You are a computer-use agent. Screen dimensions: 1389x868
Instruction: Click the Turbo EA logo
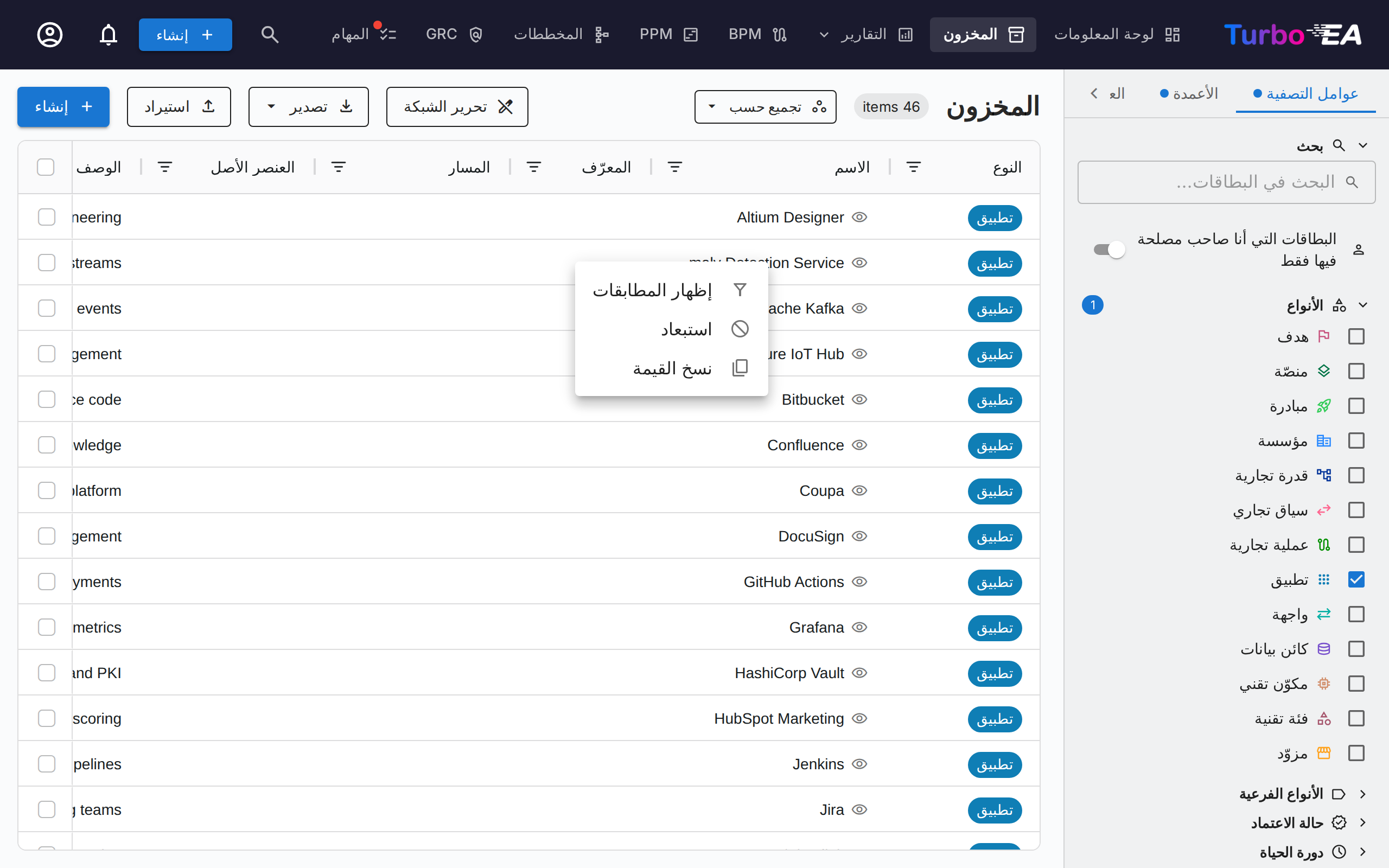tap(1292, 34)
